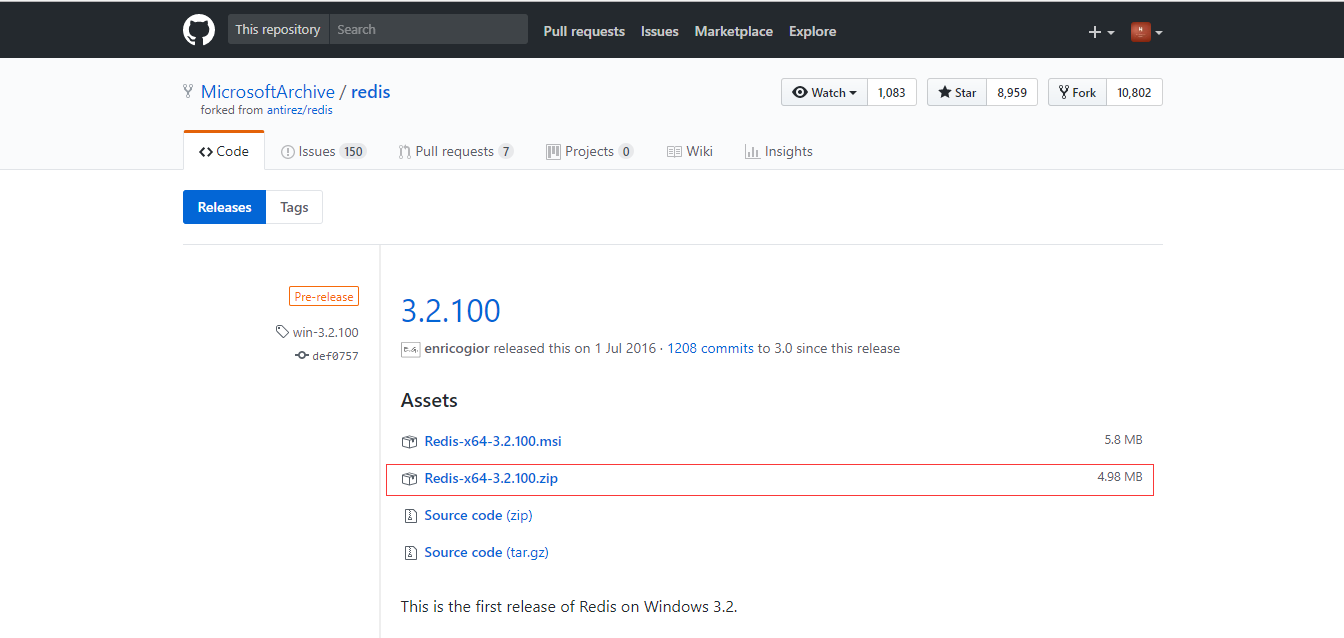This screenshot has height=638, width=1344.
Task: Open Marketplace in the top navigation
Action: coord(733,32)
